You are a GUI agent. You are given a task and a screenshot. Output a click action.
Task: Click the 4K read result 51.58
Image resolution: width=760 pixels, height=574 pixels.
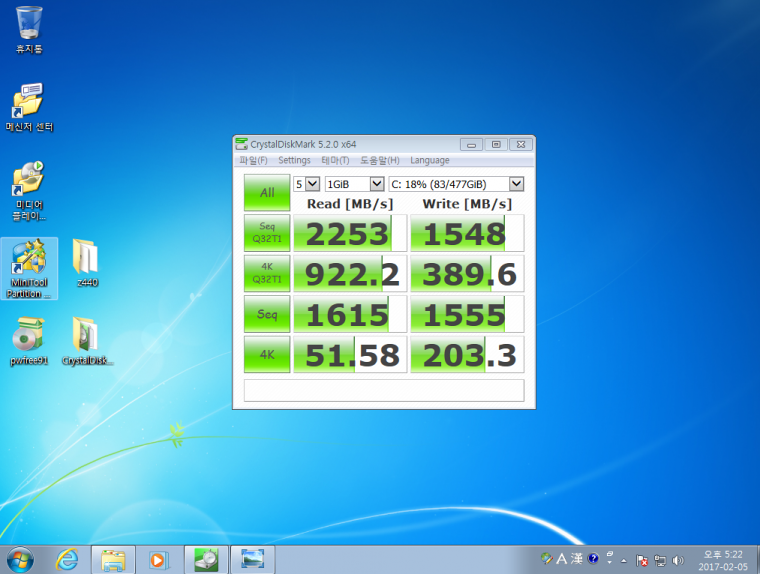(350, 354)
